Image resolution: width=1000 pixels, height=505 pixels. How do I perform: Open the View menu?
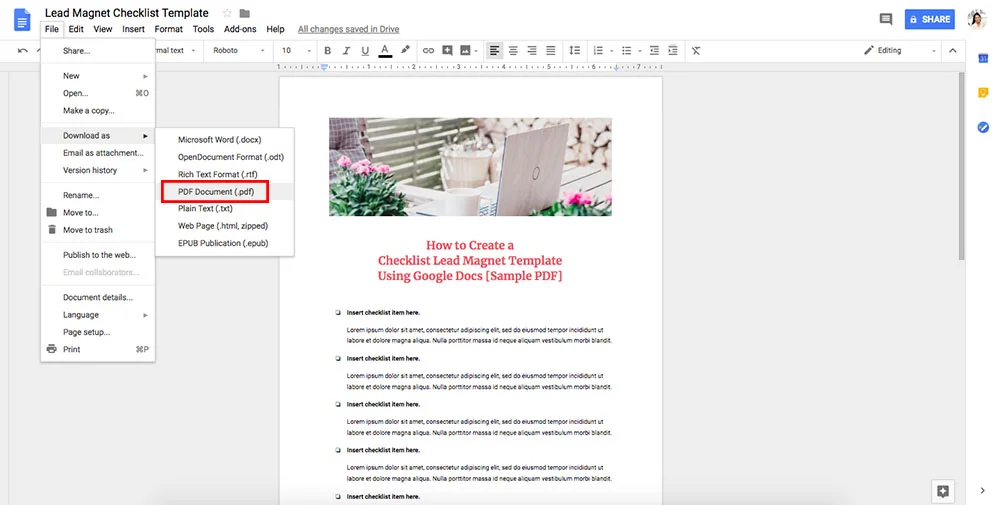pyautogui.click(x=103, y=29)
